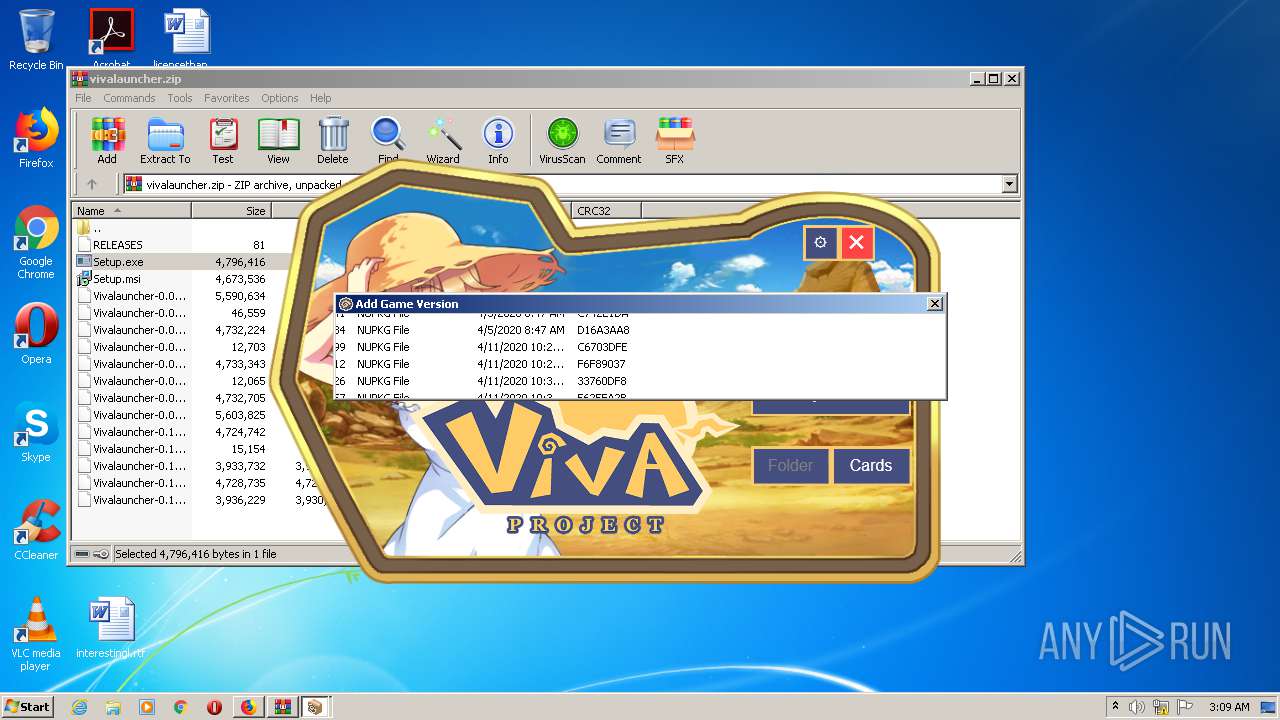This screenshot has height=720, width=1280.
Task: Click the archive path address field
Action: [570, 184]
